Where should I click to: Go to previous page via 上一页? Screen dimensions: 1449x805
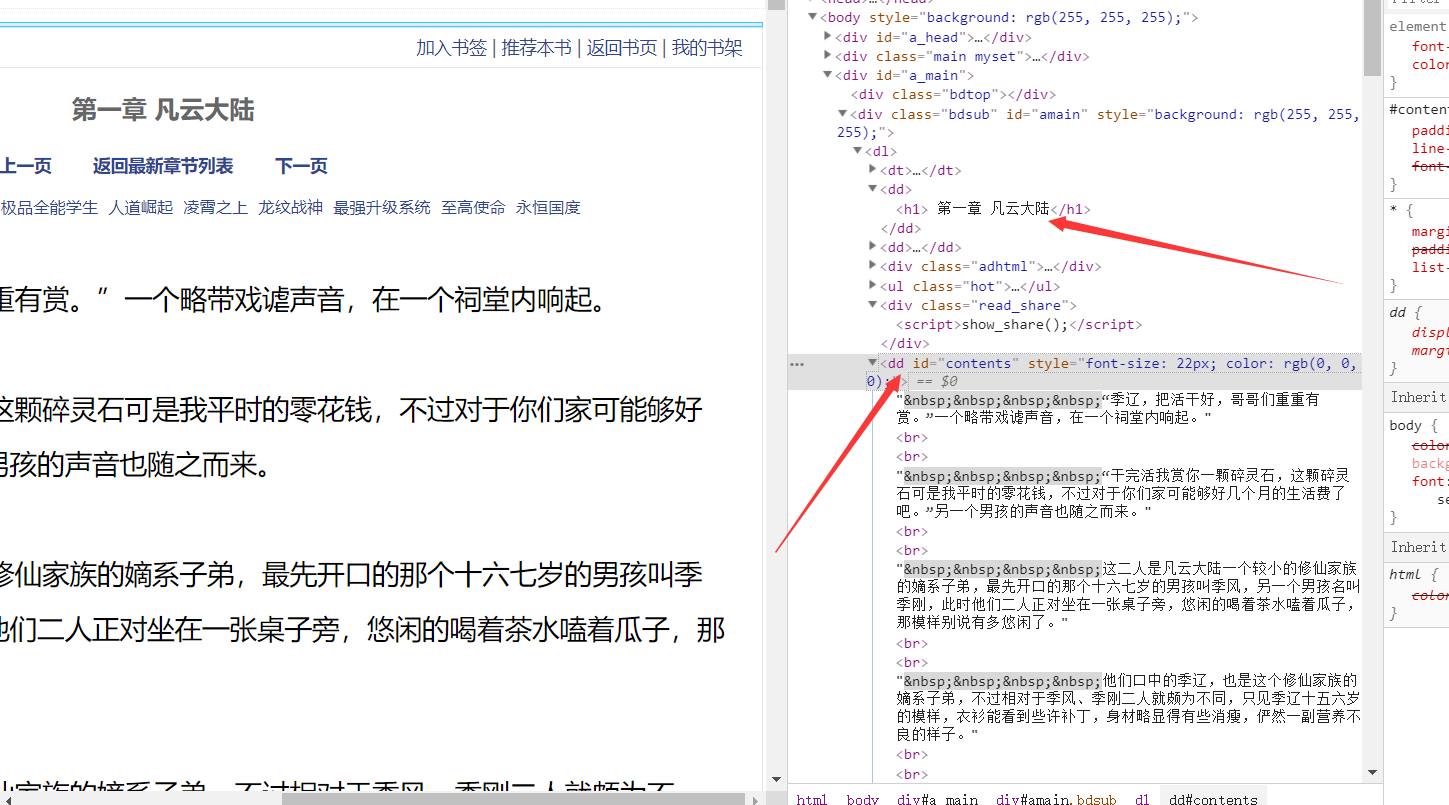tap(27, 166)
